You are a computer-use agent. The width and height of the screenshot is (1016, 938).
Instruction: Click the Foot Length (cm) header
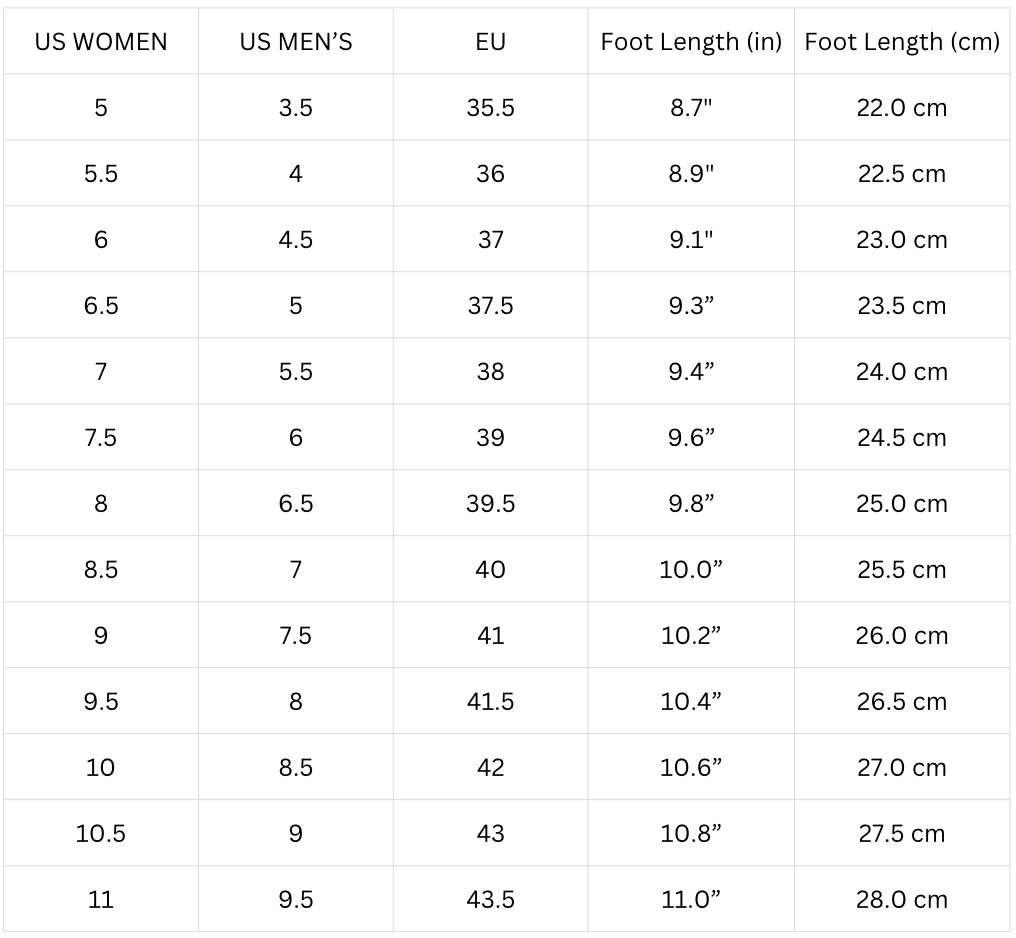(902, 42)
